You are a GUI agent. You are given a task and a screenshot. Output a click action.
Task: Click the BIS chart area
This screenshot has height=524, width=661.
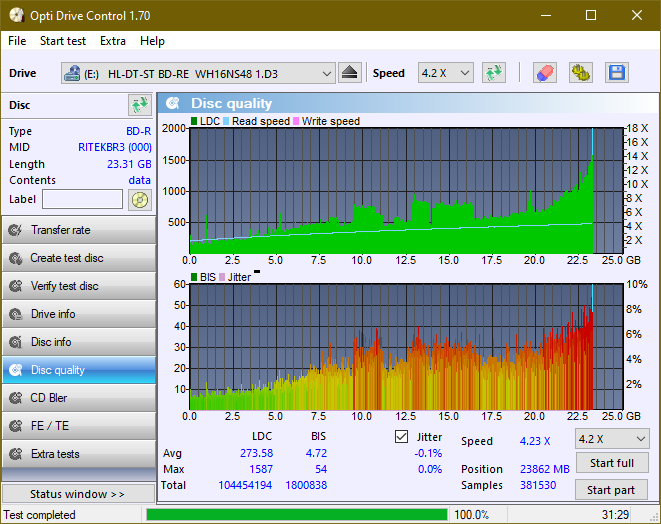406,347
